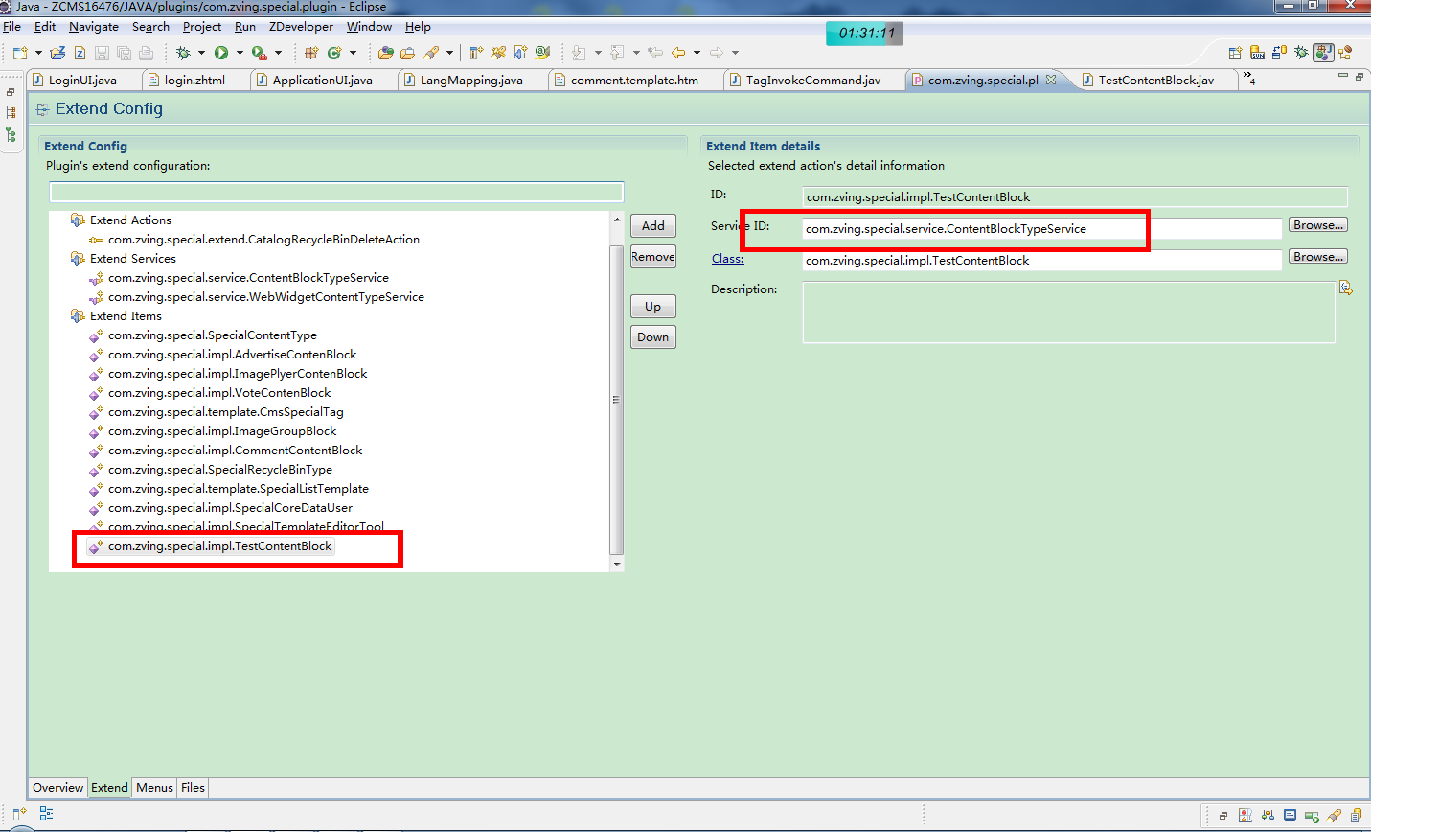Open the Debug perspective at top right
1431x832 pixels.
click(x=1300, y=52)
